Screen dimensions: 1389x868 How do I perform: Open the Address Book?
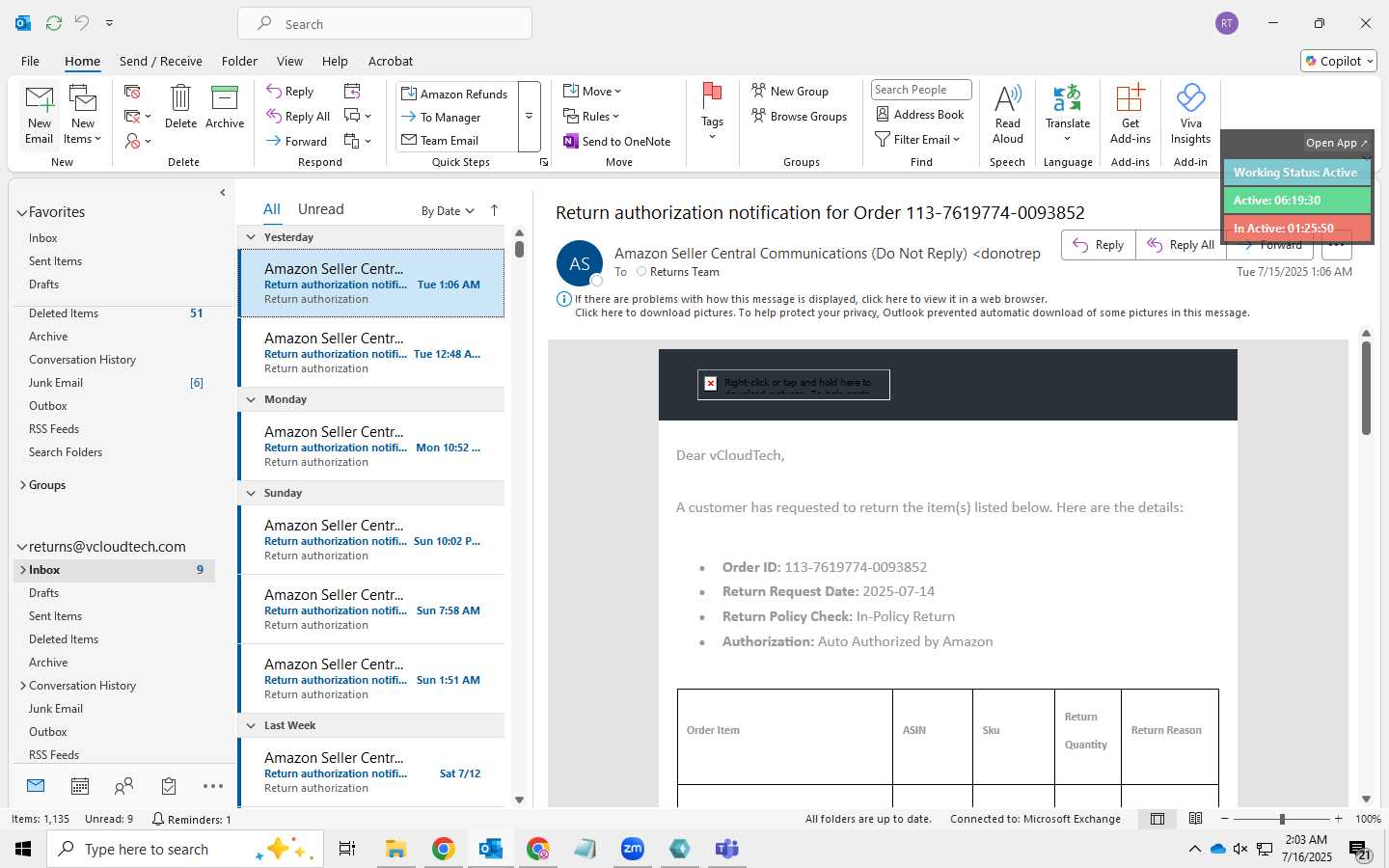(920, 114)
